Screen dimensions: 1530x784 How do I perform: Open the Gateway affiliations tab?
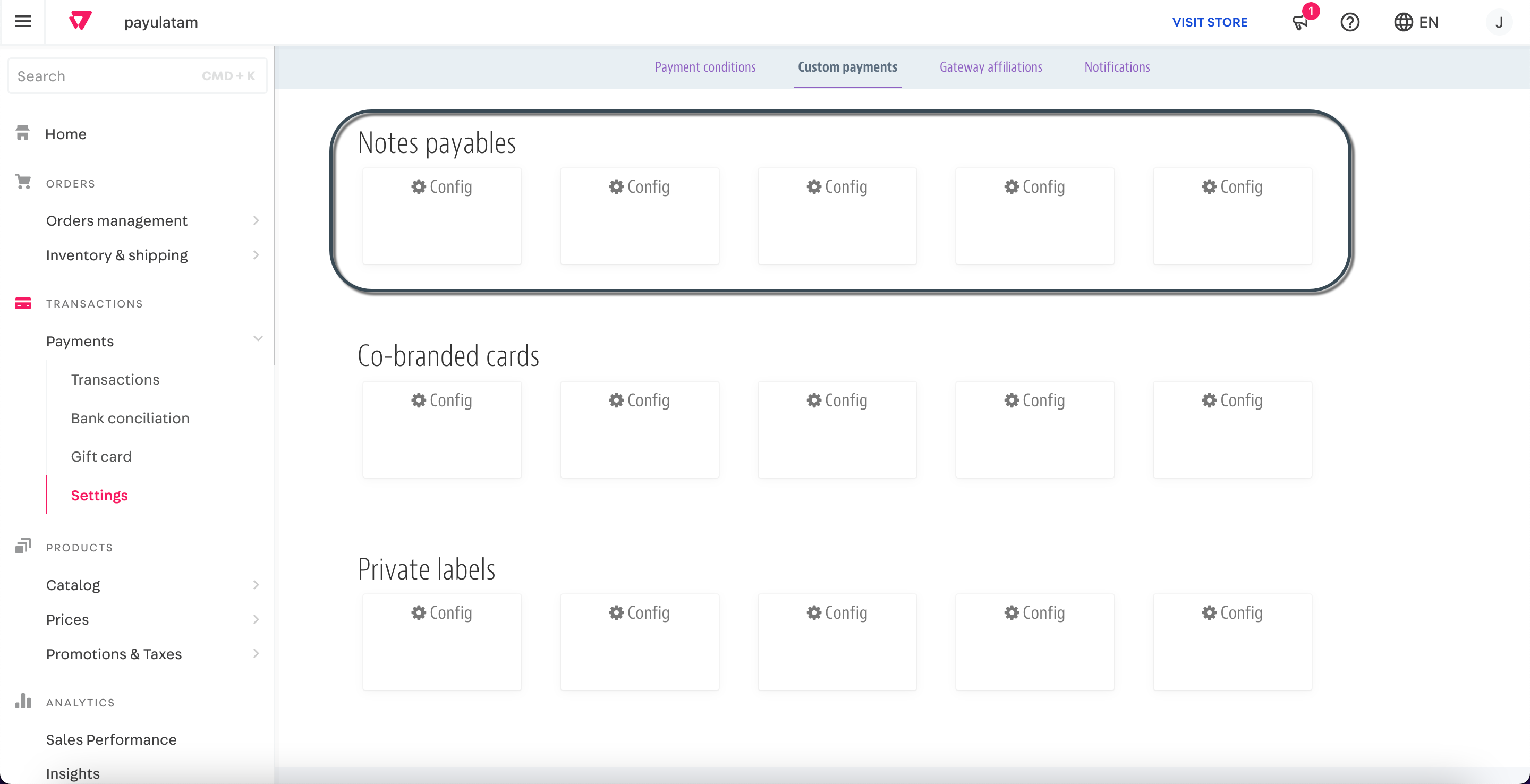pos(990,67)
